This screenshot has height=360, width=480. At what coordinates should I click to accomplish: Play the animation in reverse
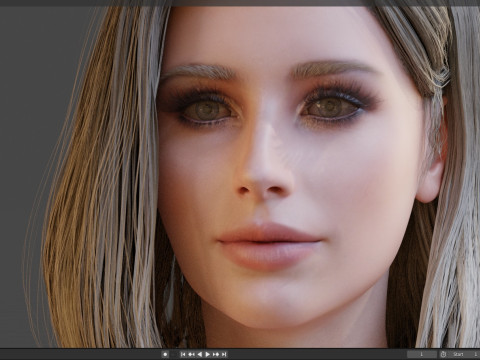[x=199, y=354]
